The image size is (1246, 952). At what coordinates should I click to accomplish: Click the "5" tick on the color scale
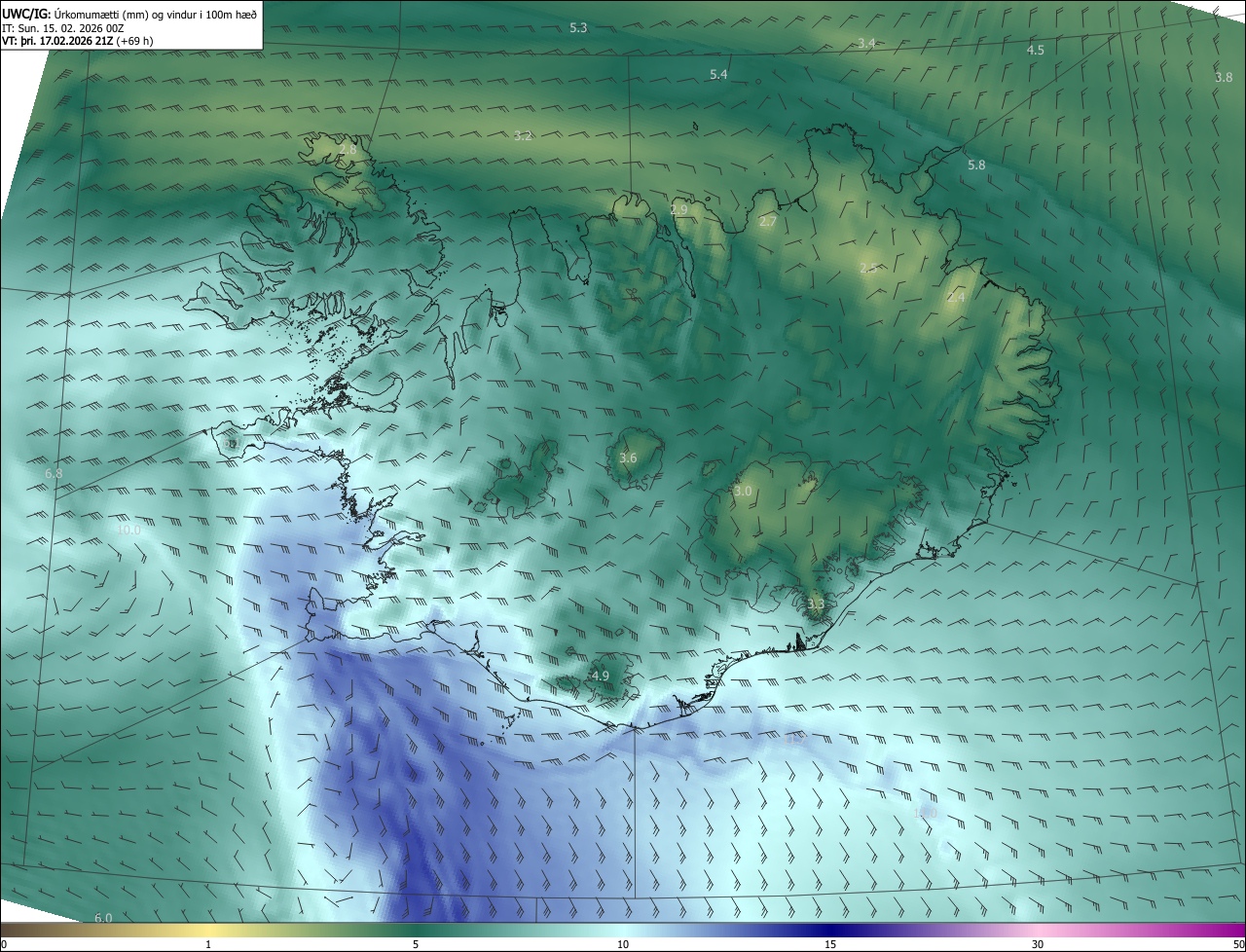click(x=416, y=944)
